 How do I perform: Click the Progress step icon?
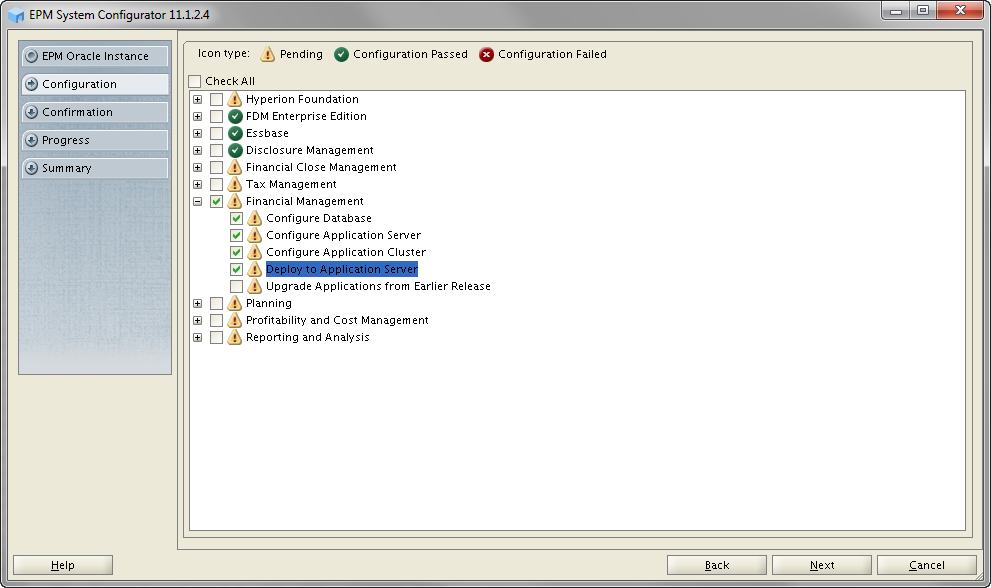tap(32, 140)
